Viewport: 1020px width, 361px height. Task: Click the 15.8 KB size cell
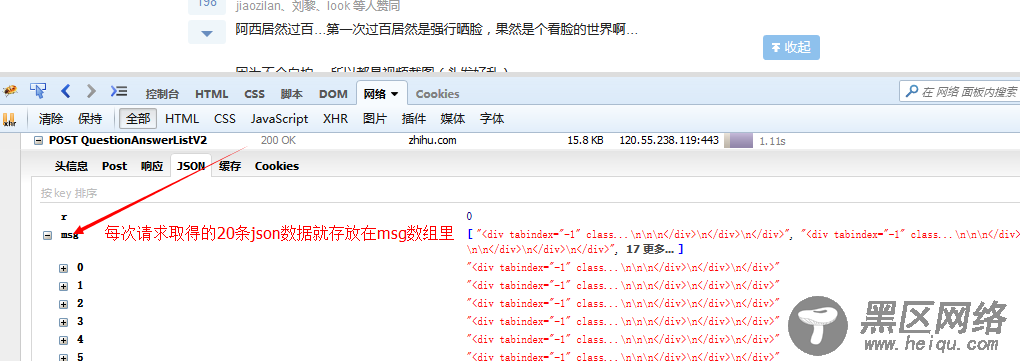pos(585,140)
